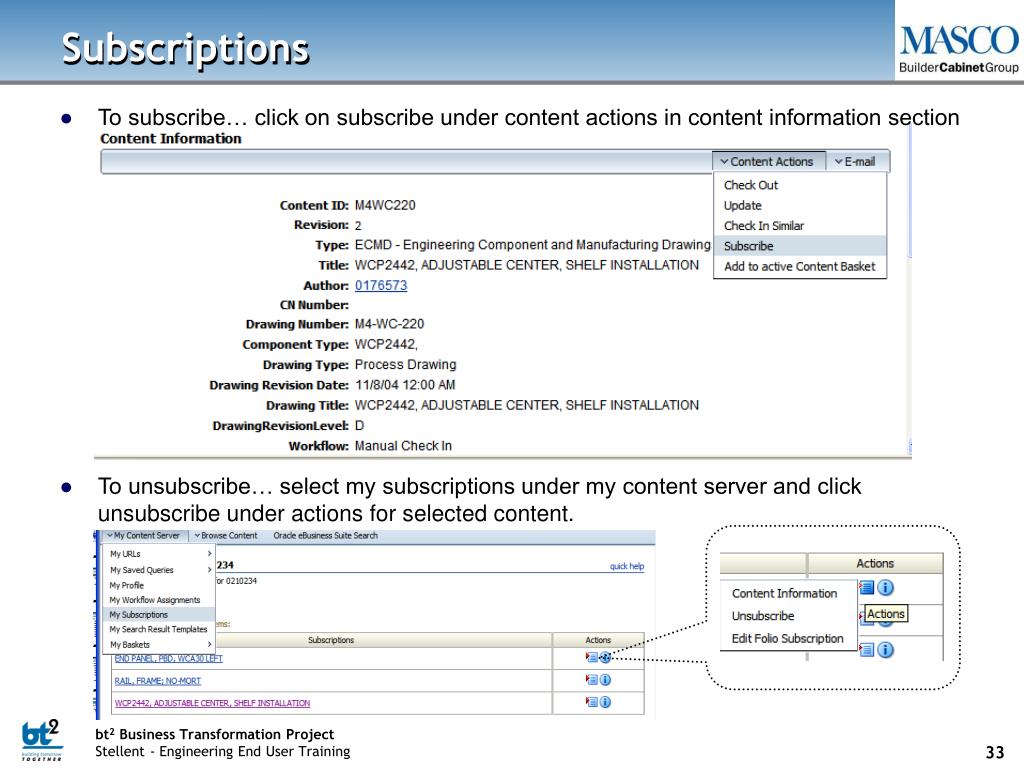Click the bt2 project logo
The width and height of the screenshot is (1024, 768).
click(42, 739)
